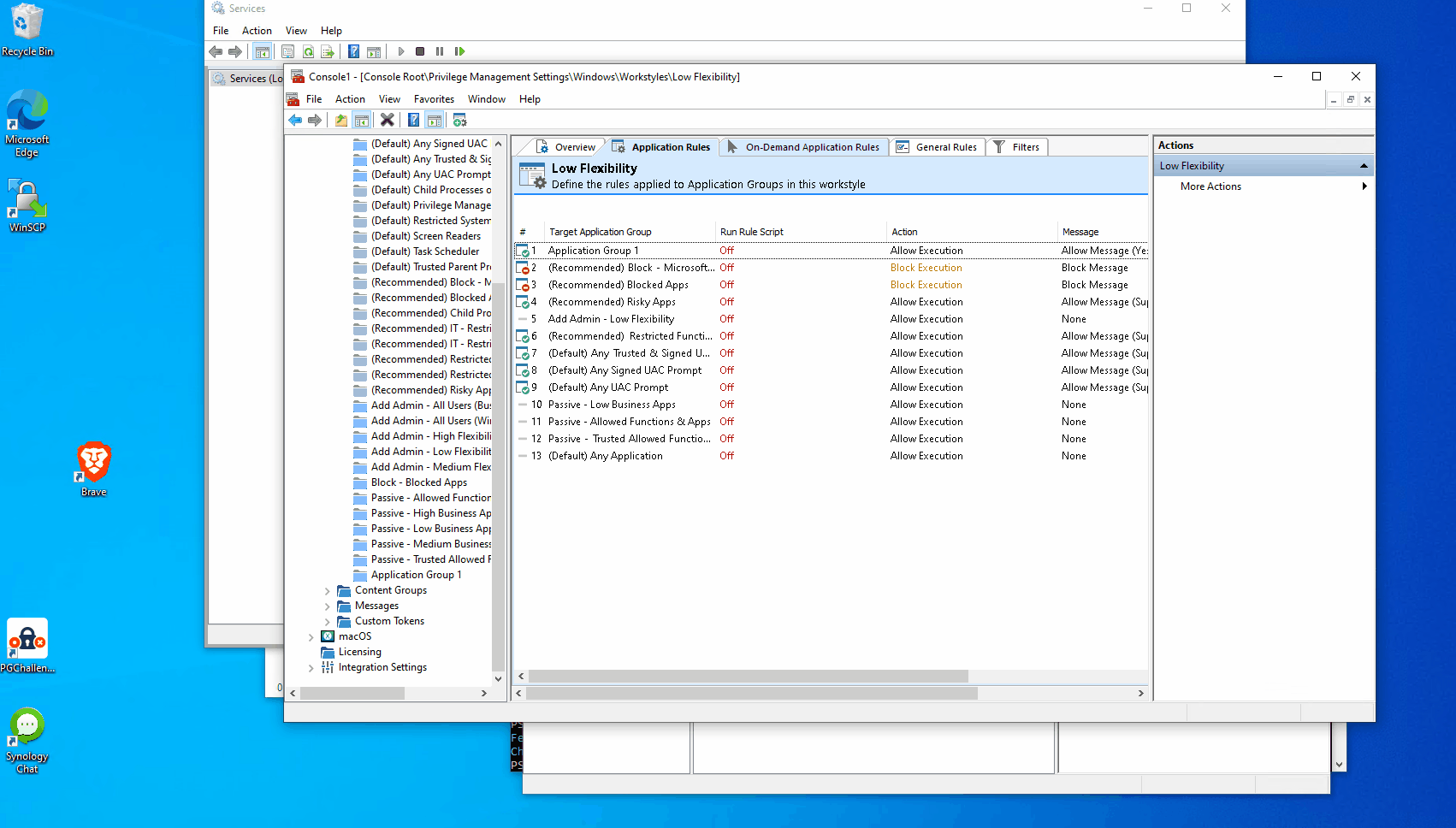Select Add Admin - Low Flexibility rule row
Screen dimensions: 1456x828
pos(831,319)
